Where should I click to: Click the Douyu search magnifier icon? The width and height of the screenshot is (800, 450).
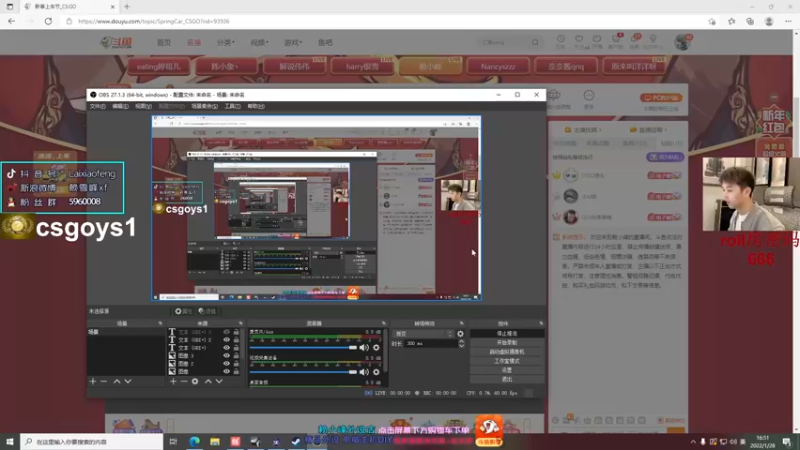(x=535, y=42)
